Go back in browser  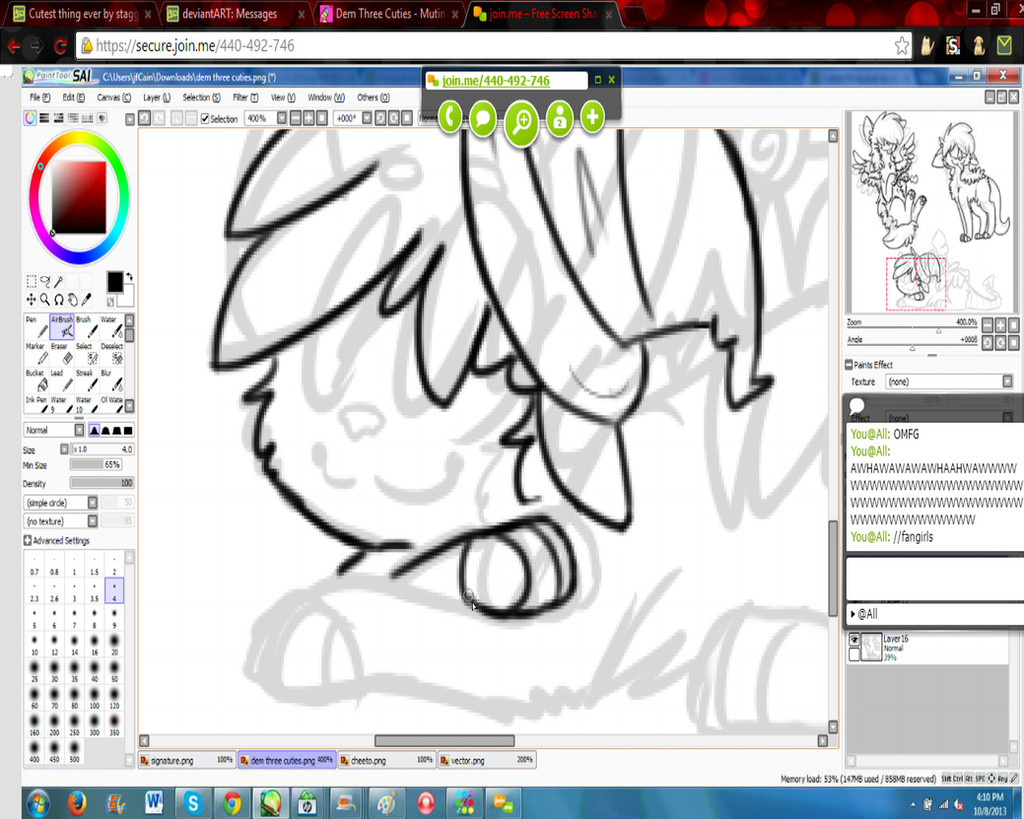14,46
